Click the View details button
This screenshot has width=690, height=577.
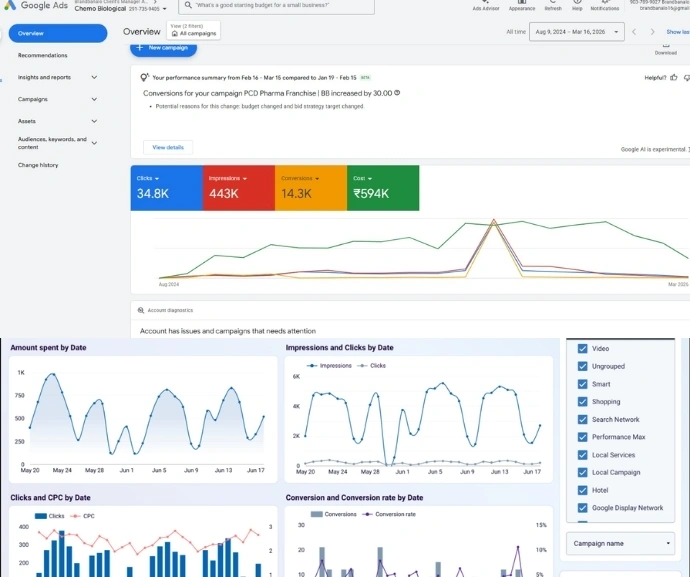tap(167, 147)
